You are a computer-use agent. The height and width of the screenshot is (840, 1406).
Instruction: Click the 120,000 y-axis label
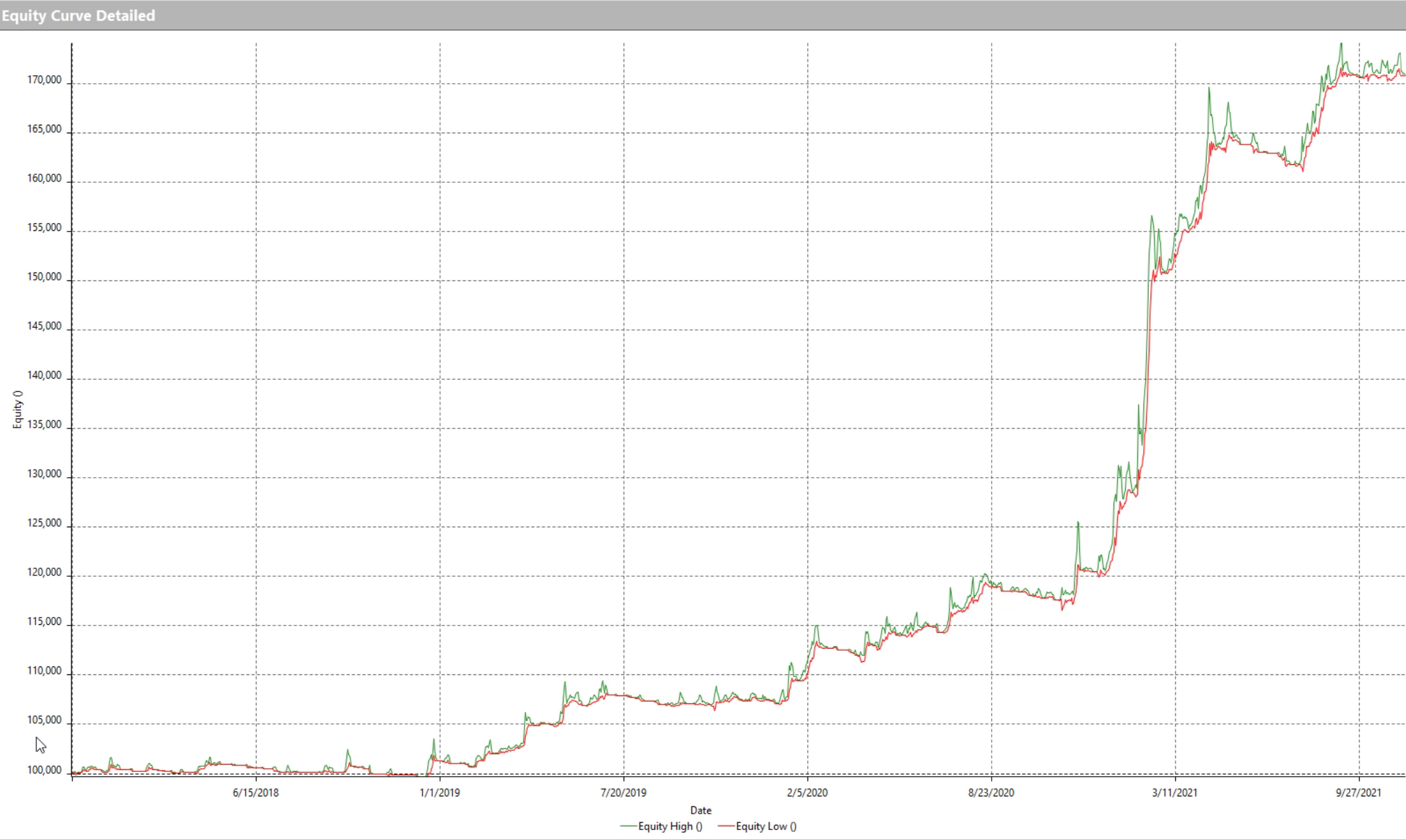44,573
